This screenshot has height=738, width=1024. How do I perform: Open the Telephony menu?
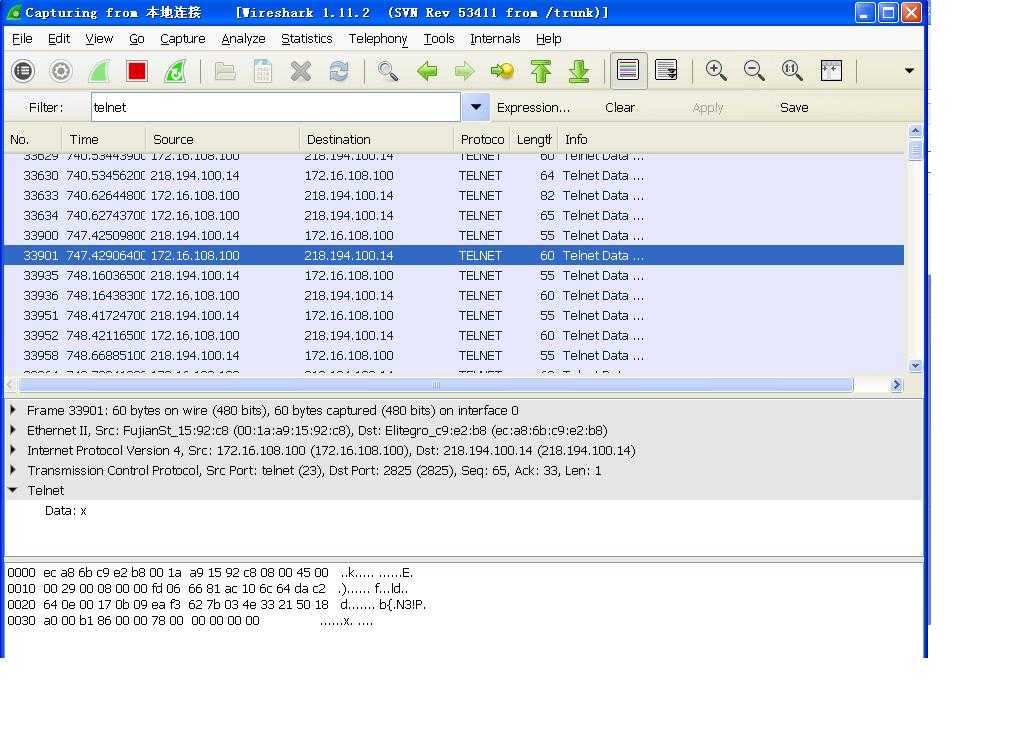[378, 39]
